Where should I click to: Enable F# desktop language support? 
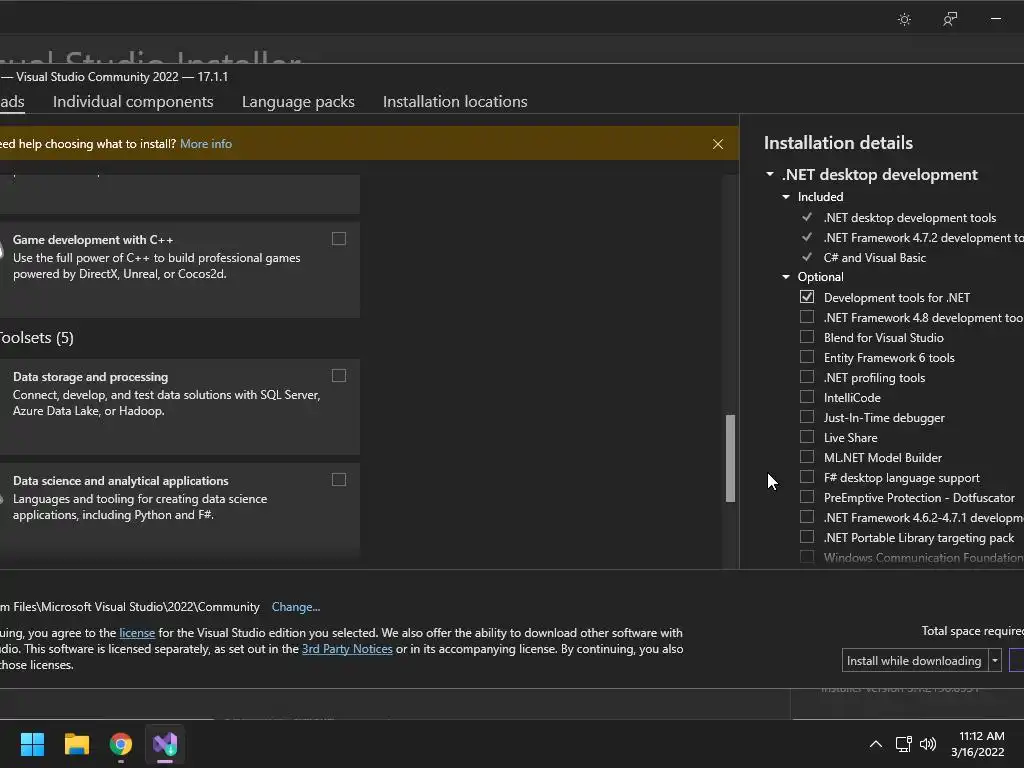[x=807, y=477]
